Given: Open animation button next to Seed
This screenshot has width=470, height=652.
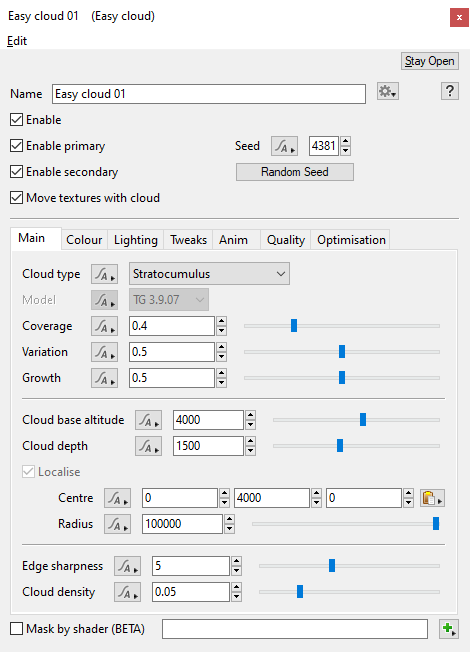Looking at the screenshot, I should pyautogui.click(x=284, y=146).
